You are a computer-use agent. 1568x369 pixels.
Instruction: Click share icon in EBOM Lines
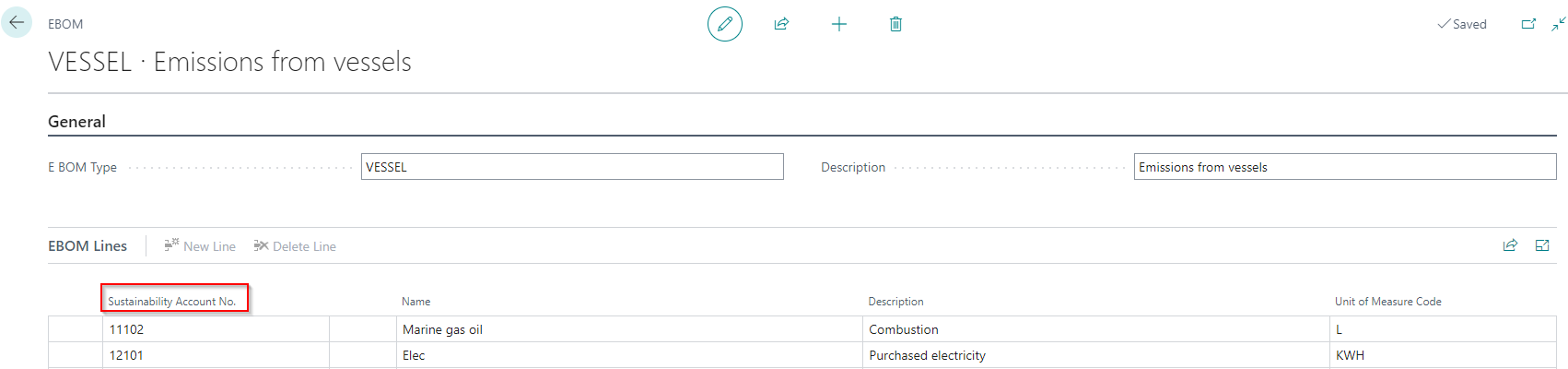(1510, 245)
